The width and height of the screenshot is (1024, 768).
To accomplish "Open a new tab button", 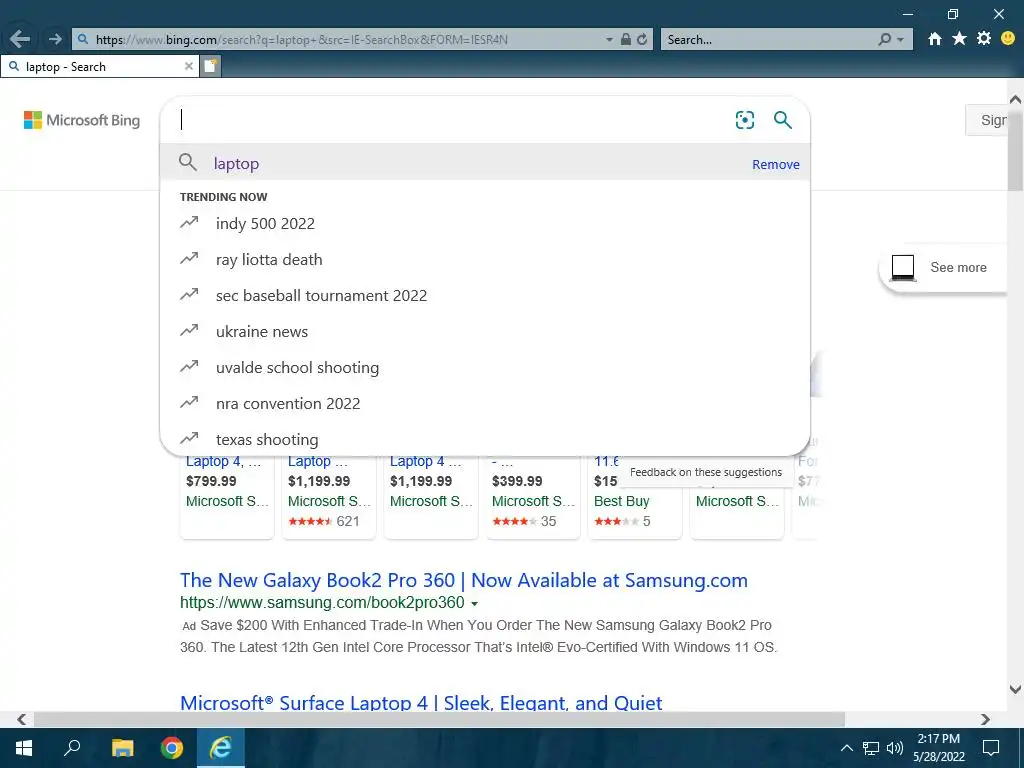I will pyautogui.click(x=210, y=66).
